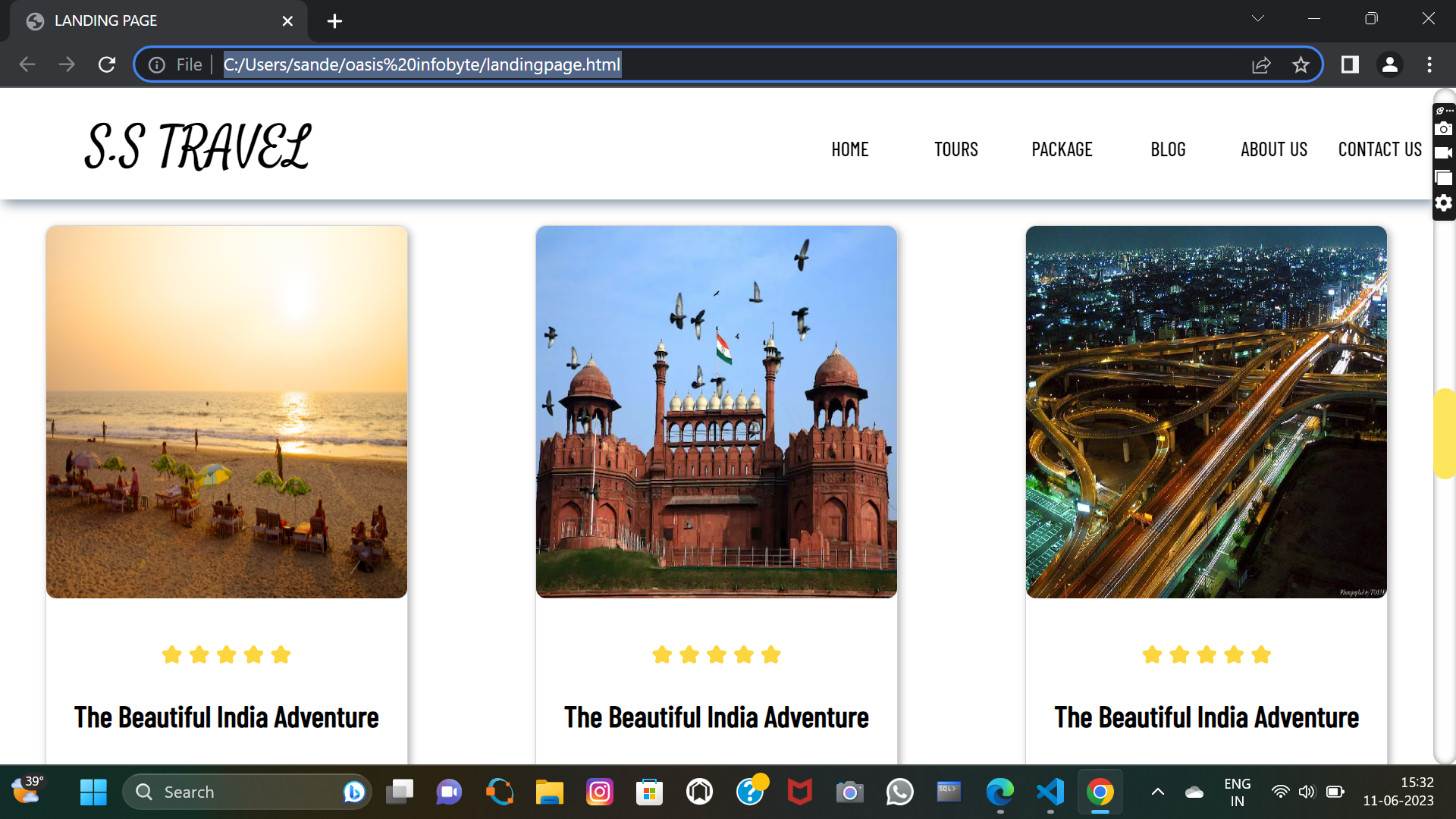Open extension settings via the gear icon

(1444, 202)
